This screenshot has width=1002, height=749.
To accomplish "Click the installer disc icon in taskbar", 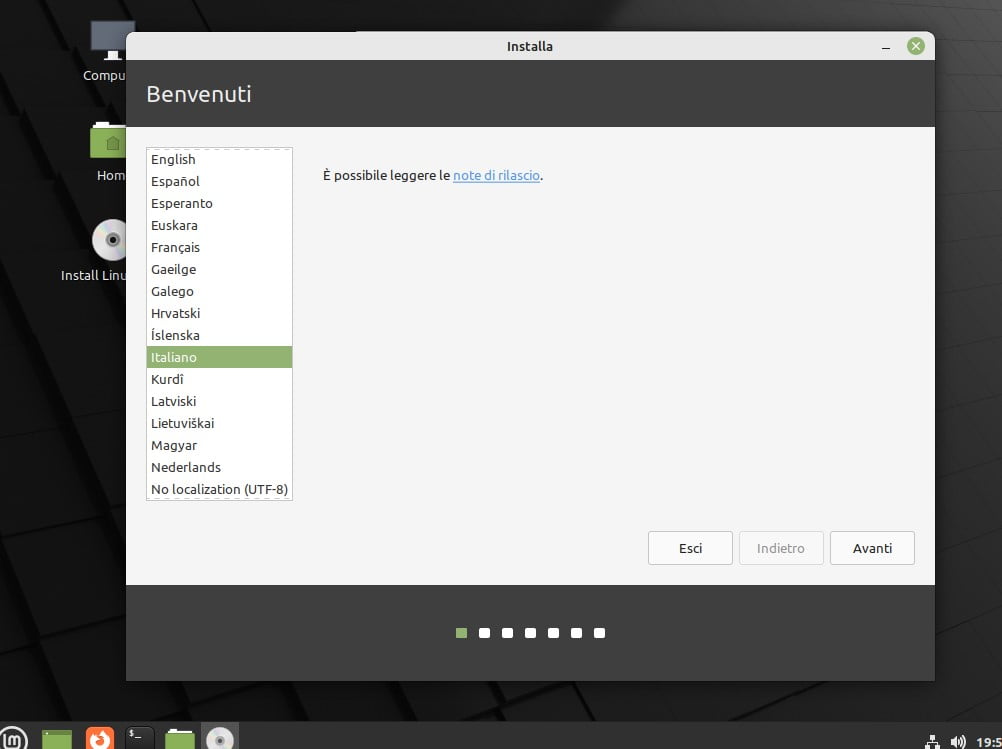I will point(220,739).
